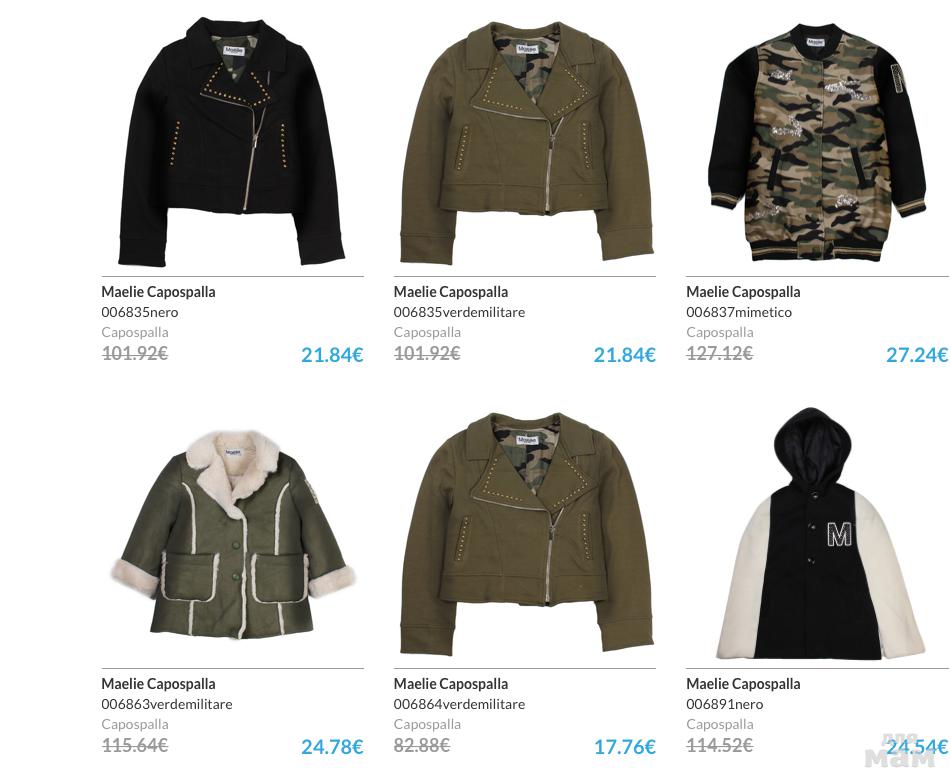
Task: Open the camouflage bomber jacket image
Action: 817,143
